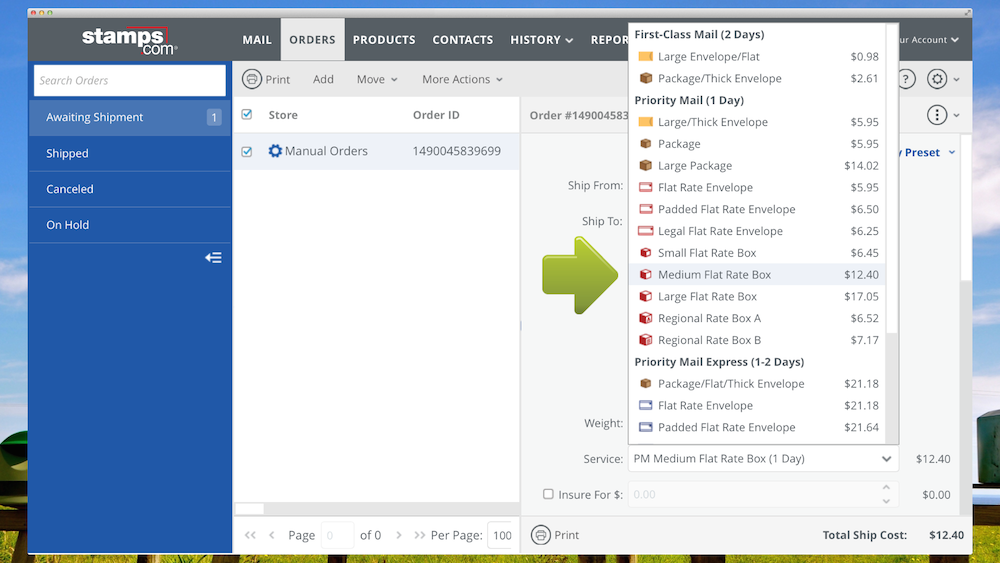Click the bottom Print icon button

tap(541, 535)
